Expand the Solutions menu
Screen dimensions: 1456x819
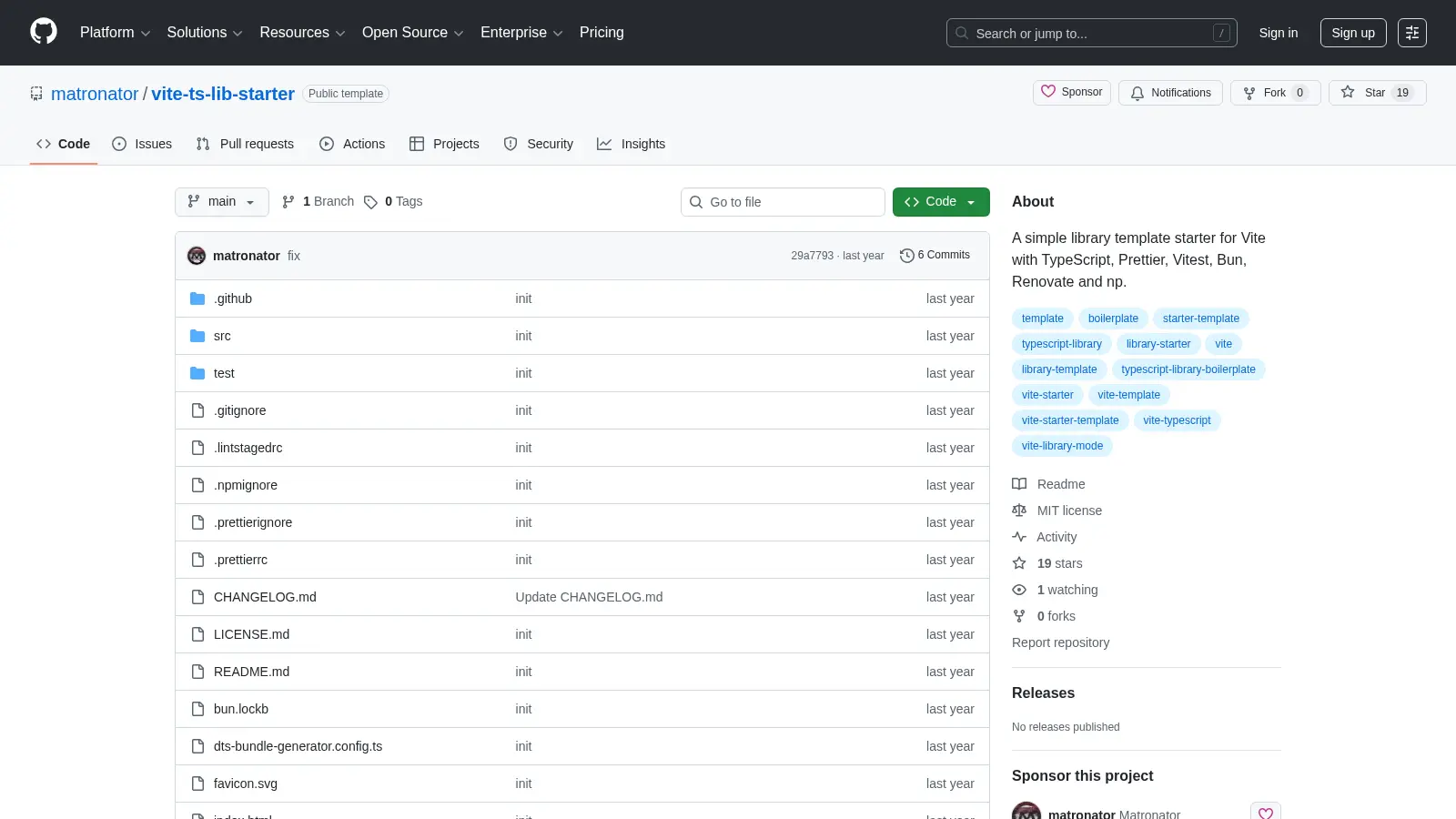pos(205,33)
